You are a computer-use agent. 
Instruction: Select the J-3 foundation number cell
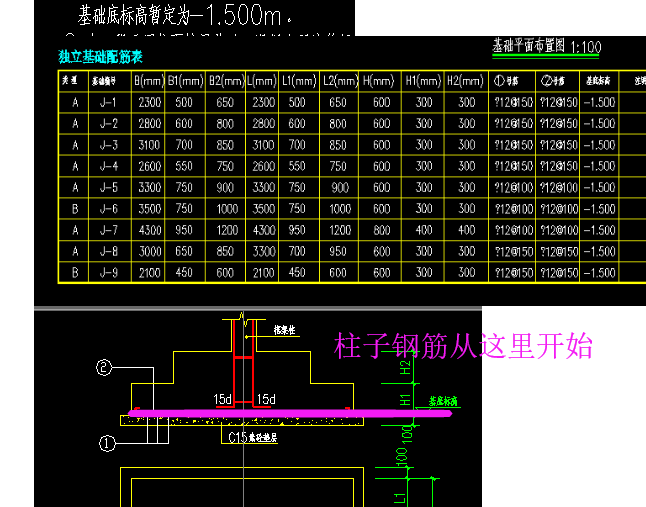pyautogui.click(x=108, y=145)
